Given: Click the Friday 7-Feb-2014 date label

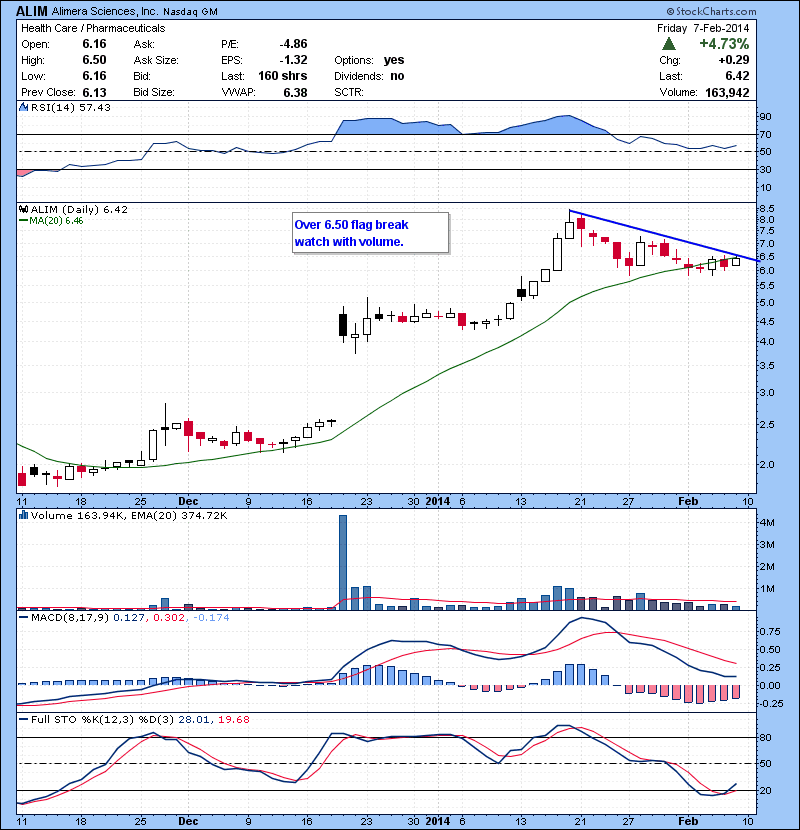Looking at the screenshot, I should pyautogui.click(x=703, y=28).
